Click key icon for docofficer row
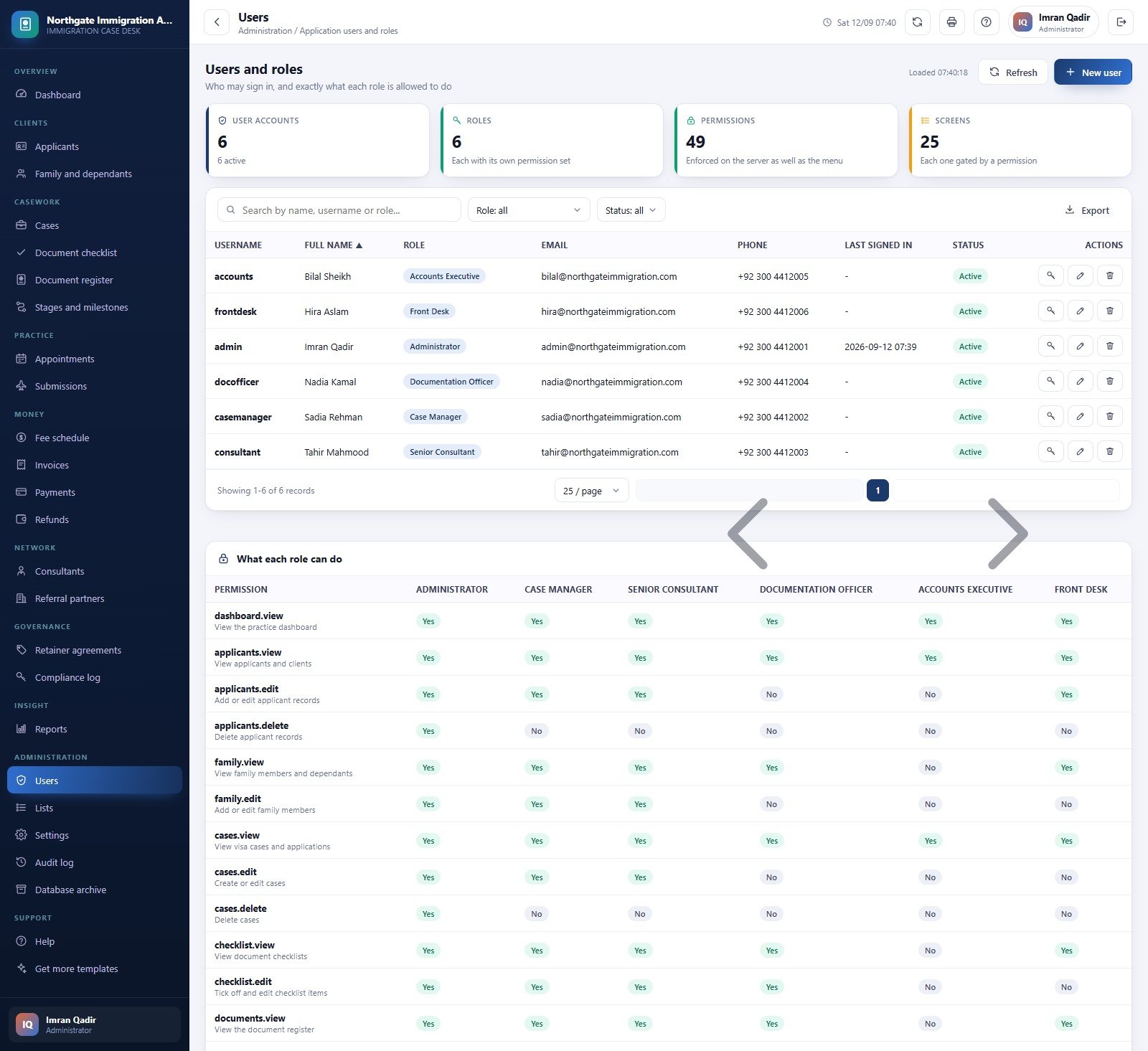The image size is (1148, 1051). click(1050, 381)
